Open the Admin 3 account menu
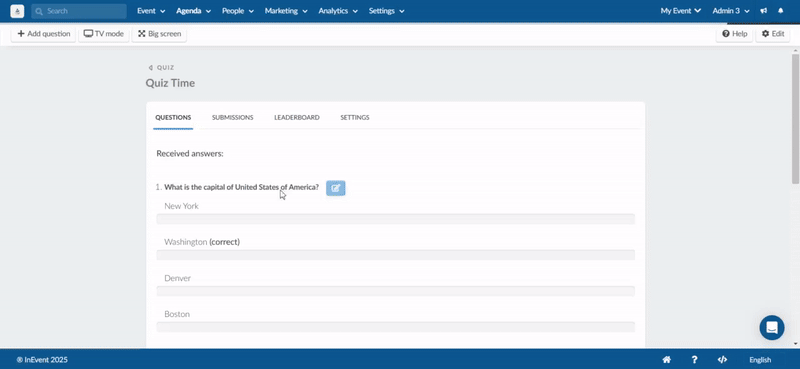This screenshot has height=369, width=800. click(x=731, y=11)
